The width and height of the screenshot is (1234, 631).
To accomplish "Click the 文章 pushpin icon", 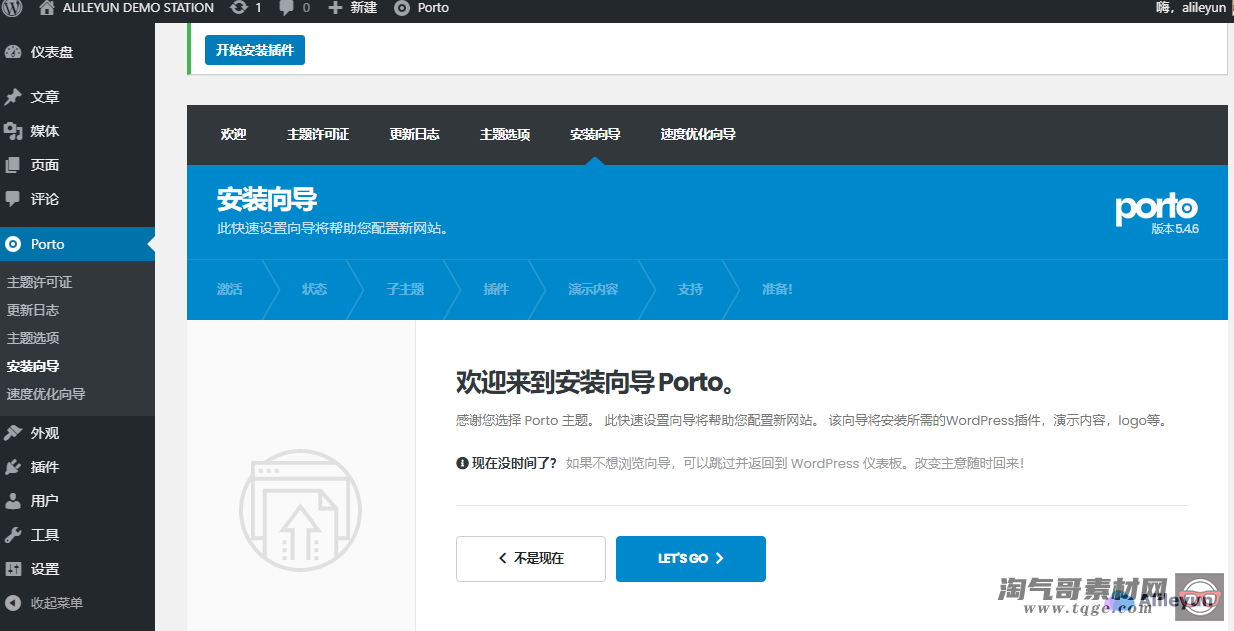I will click(x=13, y=97).
